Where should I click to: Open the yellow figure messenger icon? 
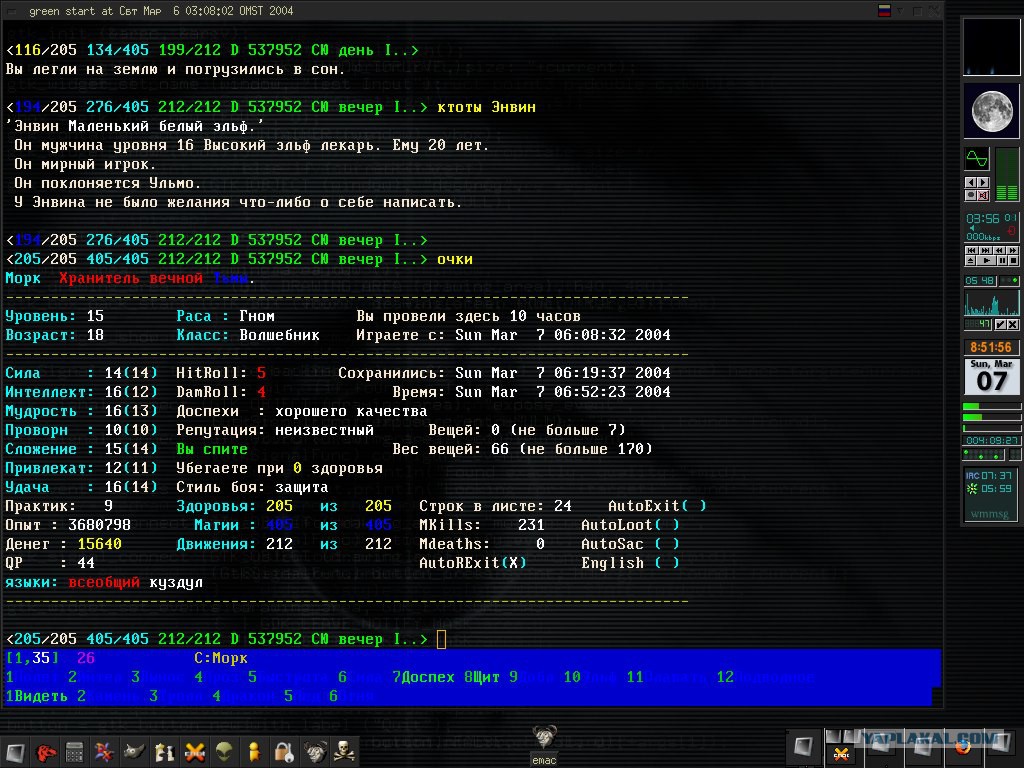click(254, 752)
